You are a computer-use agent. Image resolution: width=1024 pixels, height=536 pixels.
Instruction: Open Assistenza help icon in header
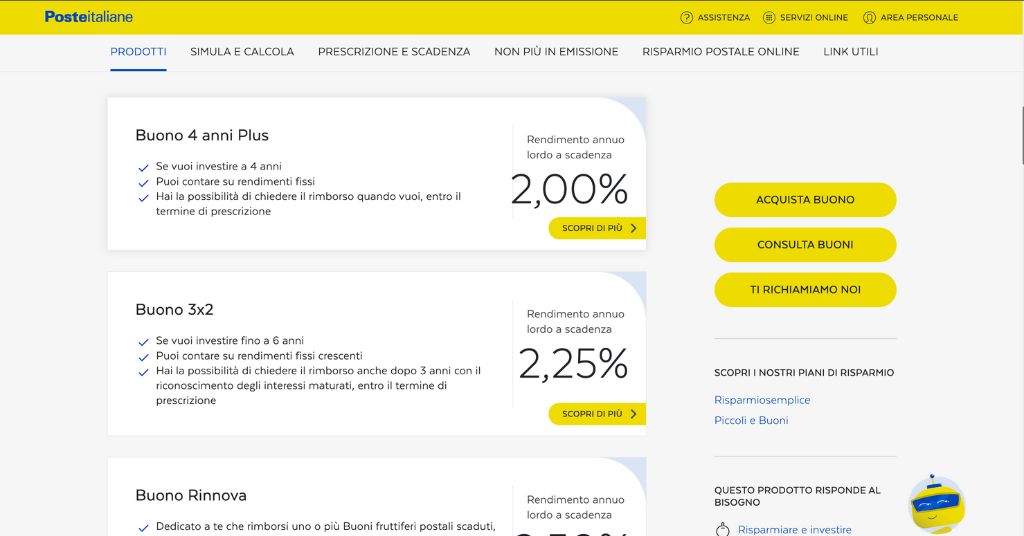[x=686, y=17]
